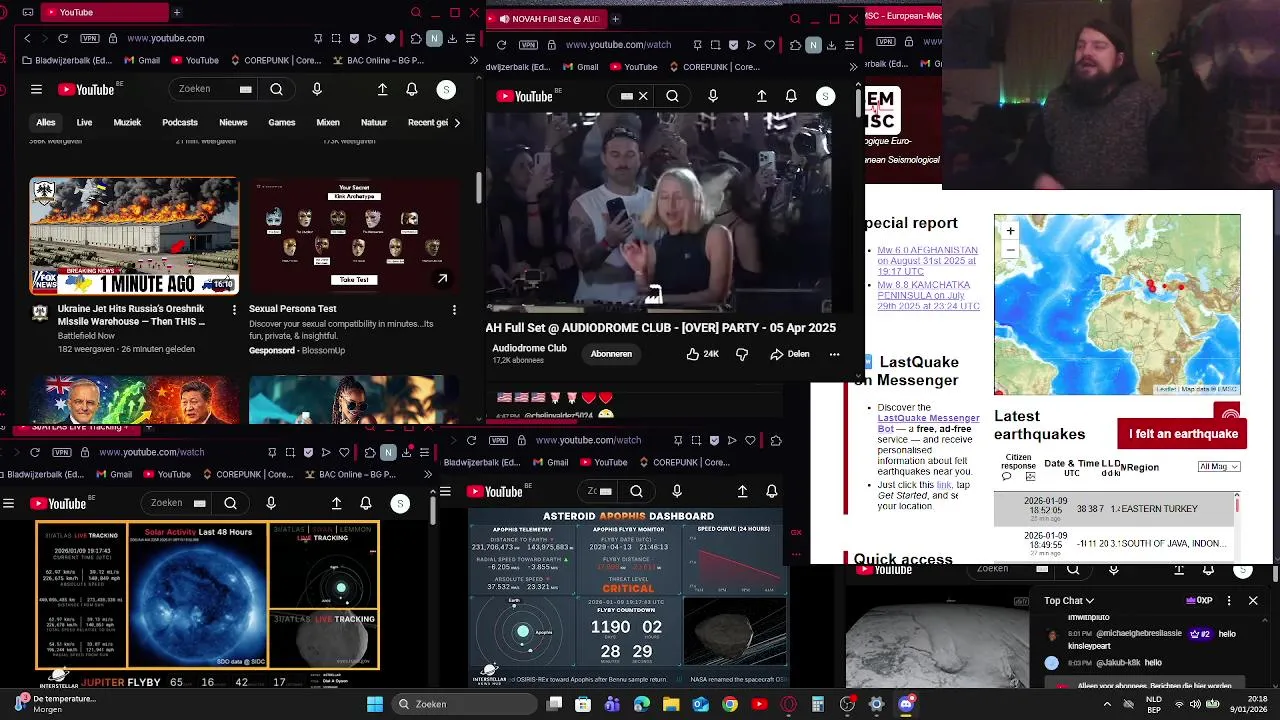Clear search text X in NOVAH video window
The width and height of the screenshot is (1280, 720).
[643, 96]
